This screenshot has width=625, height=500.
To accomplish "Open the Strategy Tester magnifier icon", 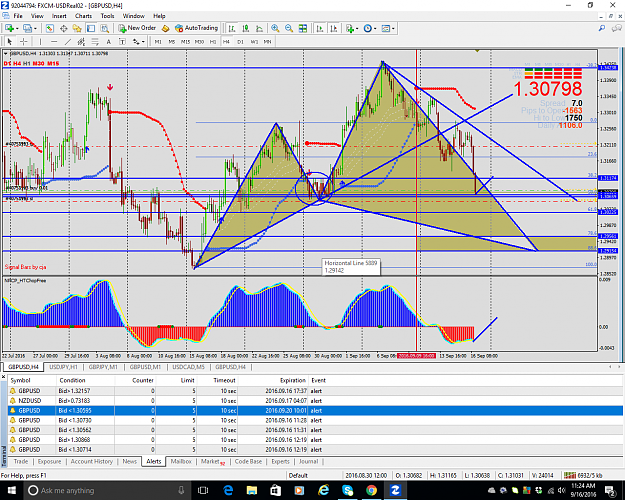I will pos(104,28).
